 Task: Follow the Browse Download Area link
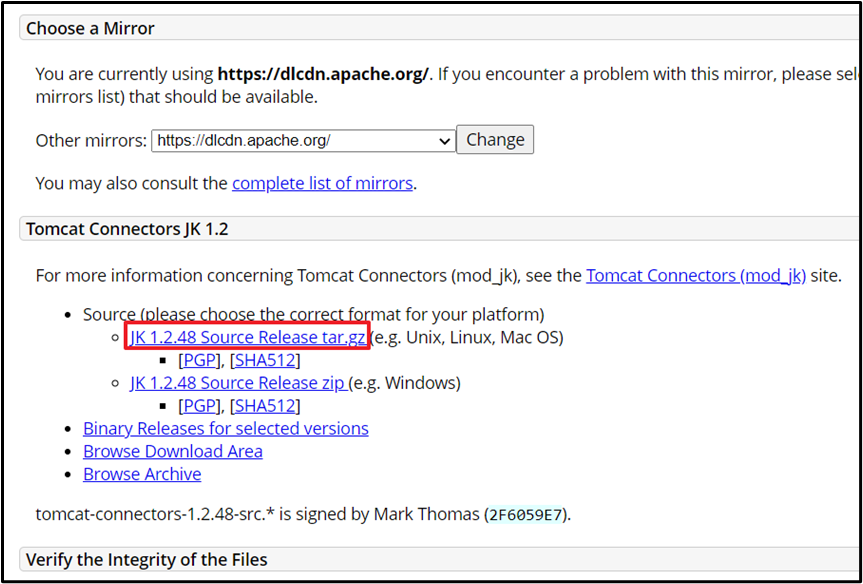pyautogui.click(x=173, y=451)
